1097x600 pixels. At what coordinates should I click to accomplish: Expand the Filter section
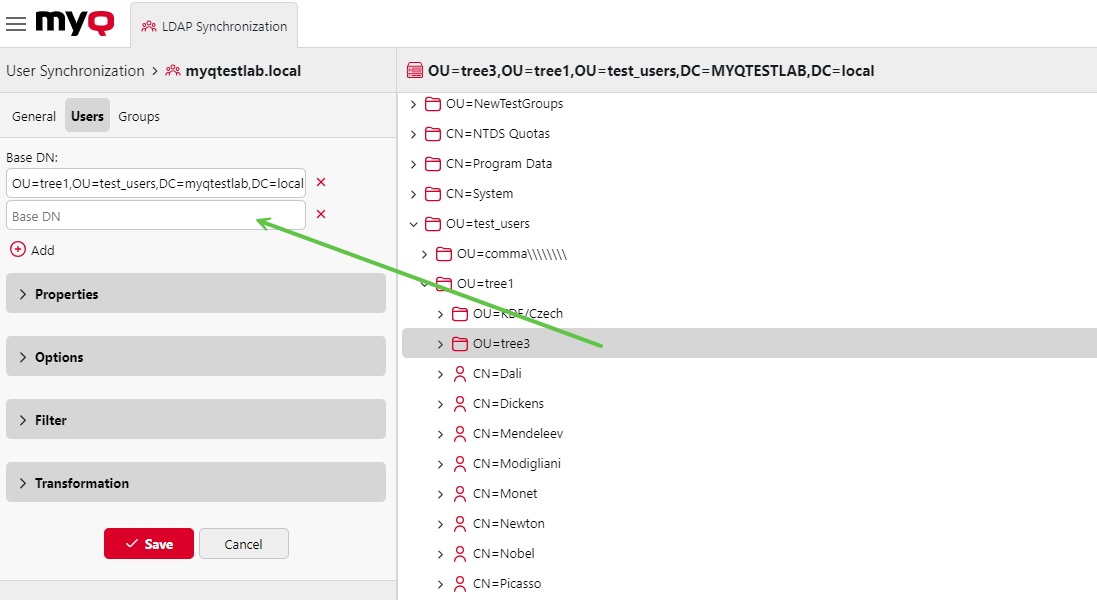(x=195, y=420)
